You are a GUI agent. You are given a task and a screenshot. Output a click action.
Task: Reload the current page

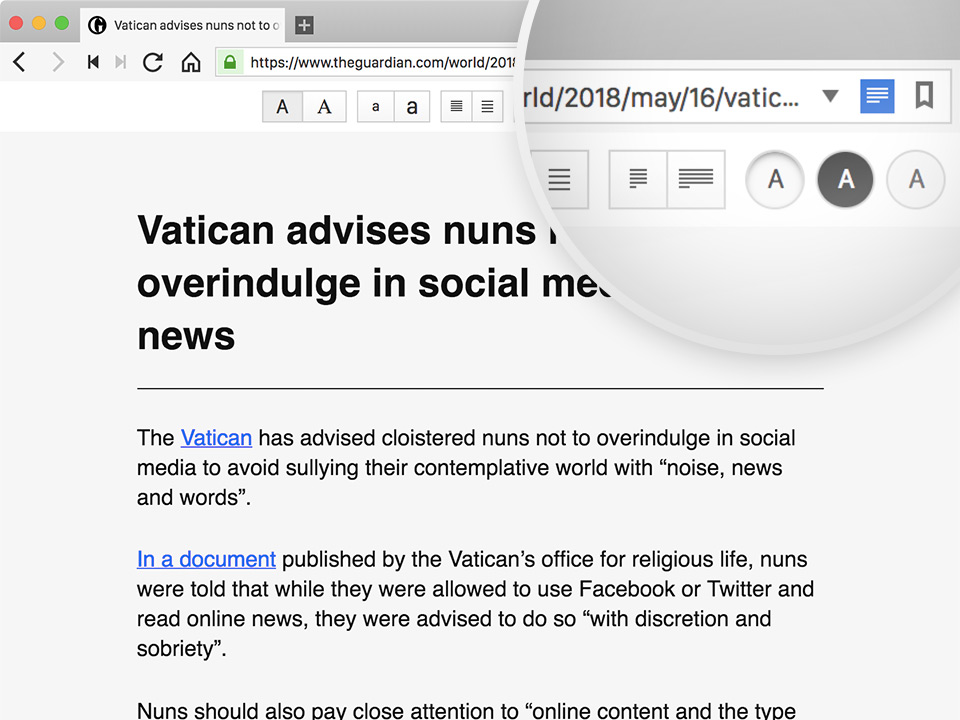click(x=153, y=62)
